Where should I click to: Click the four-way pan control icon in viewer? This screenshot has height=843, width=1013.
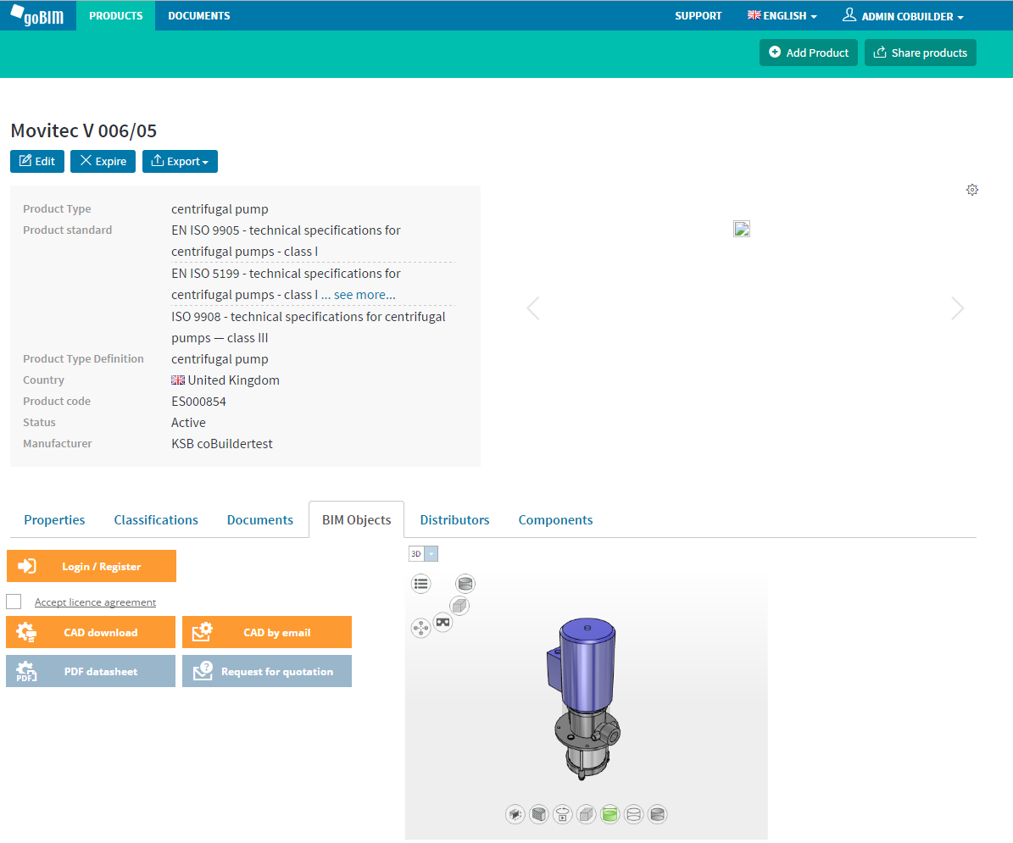(420, 628)
